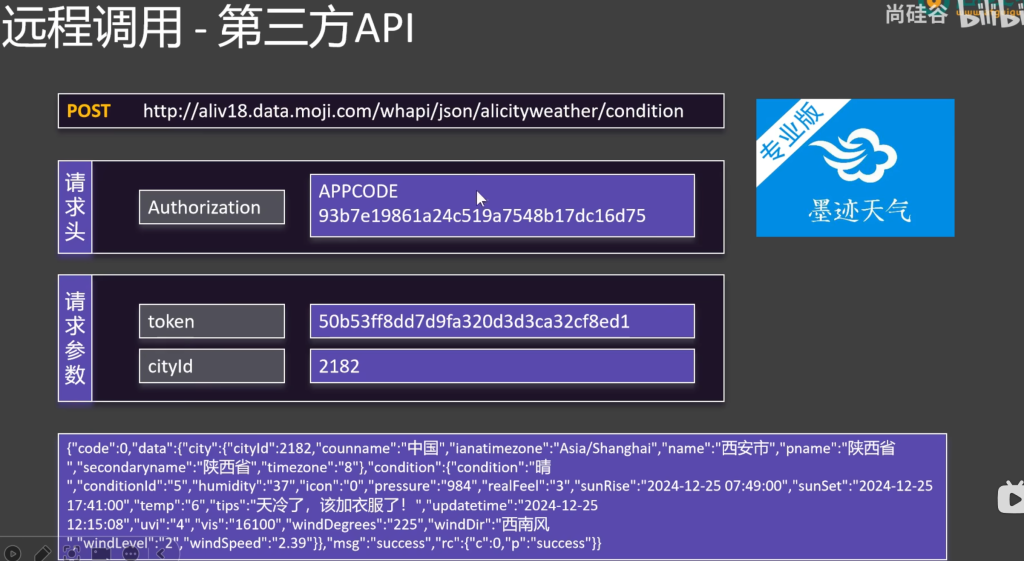
Task: Click the JSON response text box
Action: 502,496
